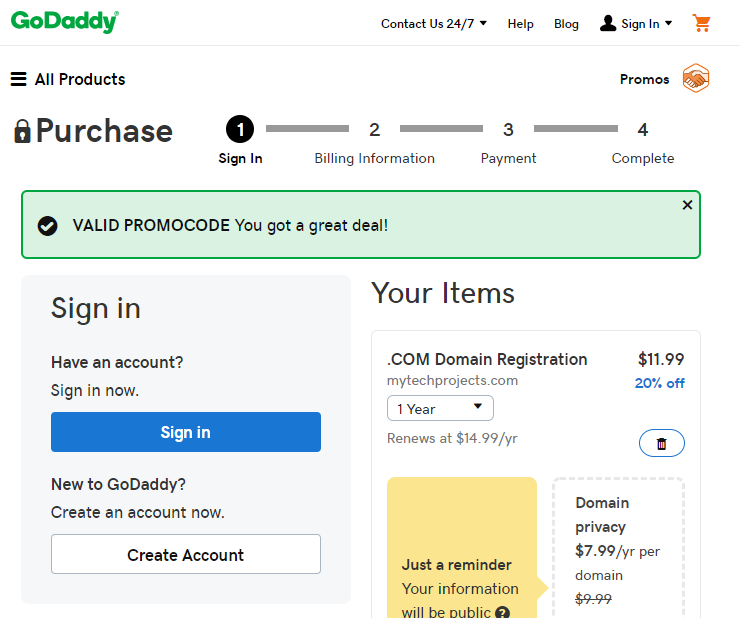
Task: Dismiss the valid promocode banner
Action: point(687,205)
